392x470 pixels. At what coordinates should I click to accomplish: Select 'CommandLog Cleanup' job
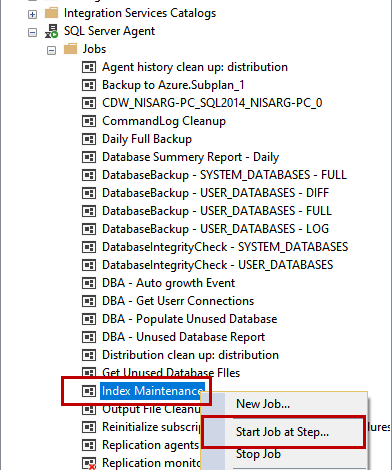click(x=164, y=121)
